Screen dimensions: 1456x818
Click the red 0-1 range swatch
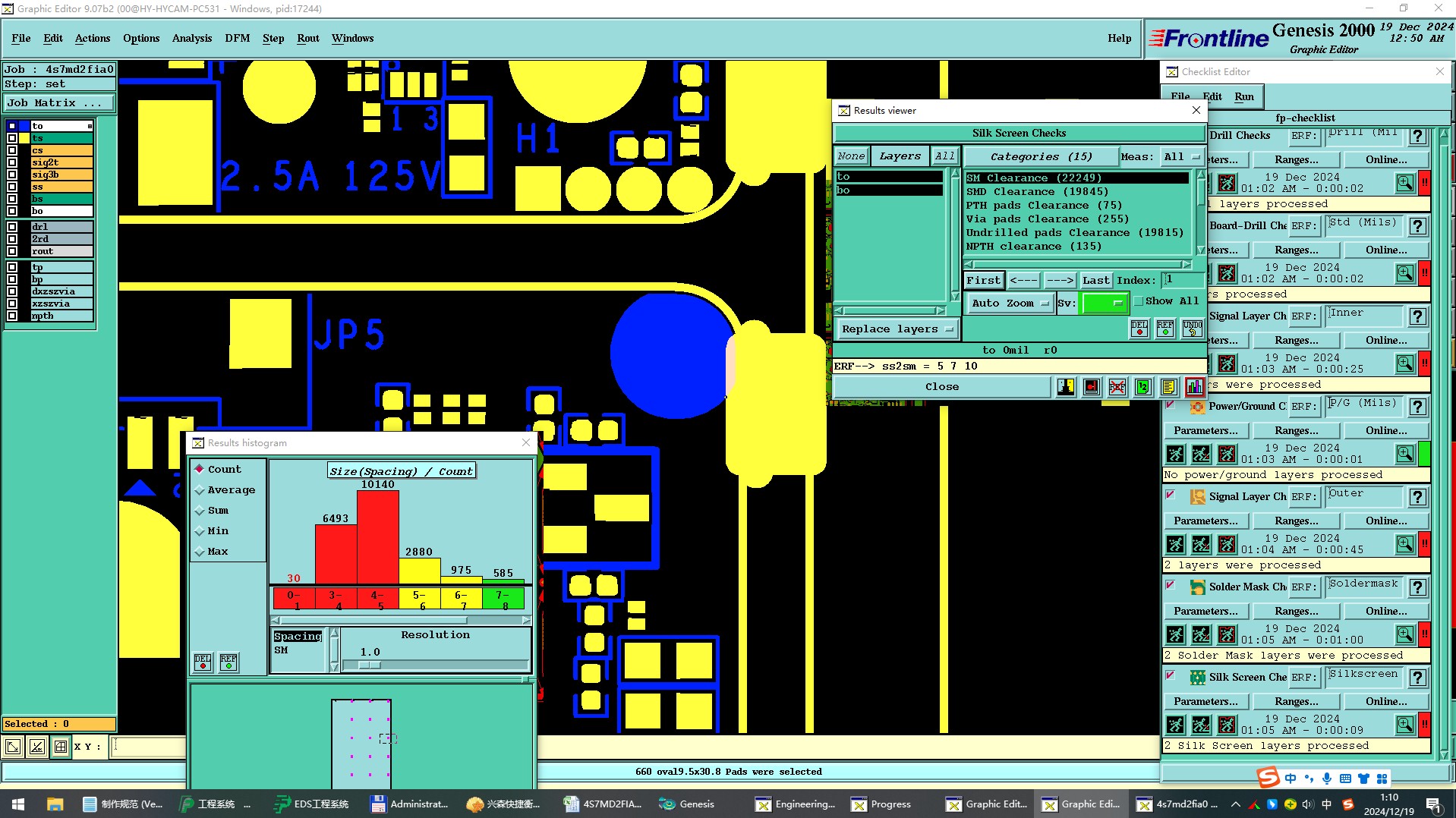tap(294, 599)
